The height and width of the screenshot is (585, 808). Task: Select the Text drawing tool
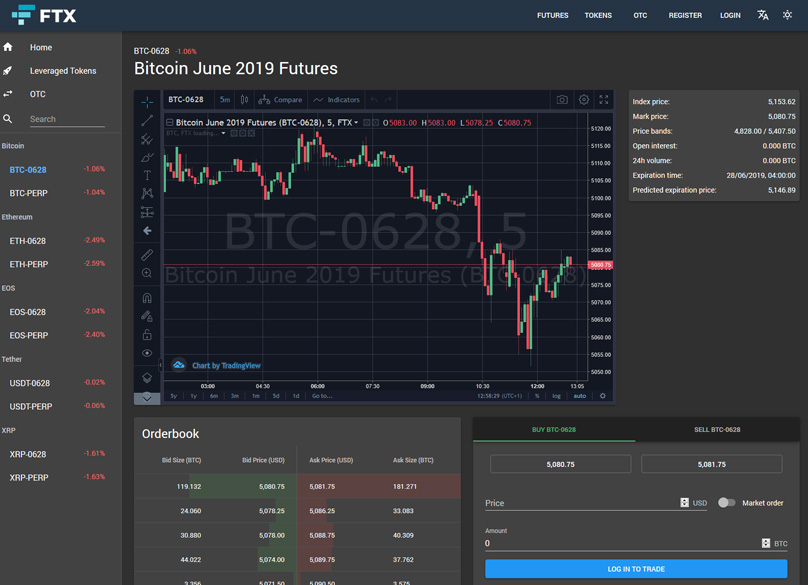(147, 175)
